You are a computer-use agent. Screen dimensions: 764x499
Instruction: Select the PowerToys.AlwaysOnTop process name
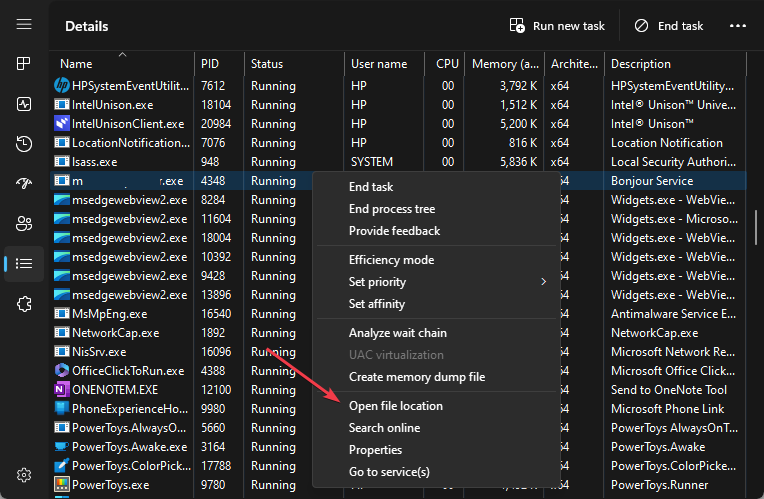coord(129,428)
